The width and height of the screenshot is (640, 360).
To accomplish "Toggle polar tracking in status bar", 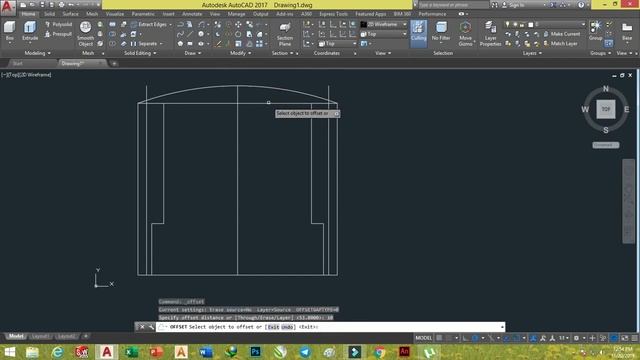I will (475, 338).
